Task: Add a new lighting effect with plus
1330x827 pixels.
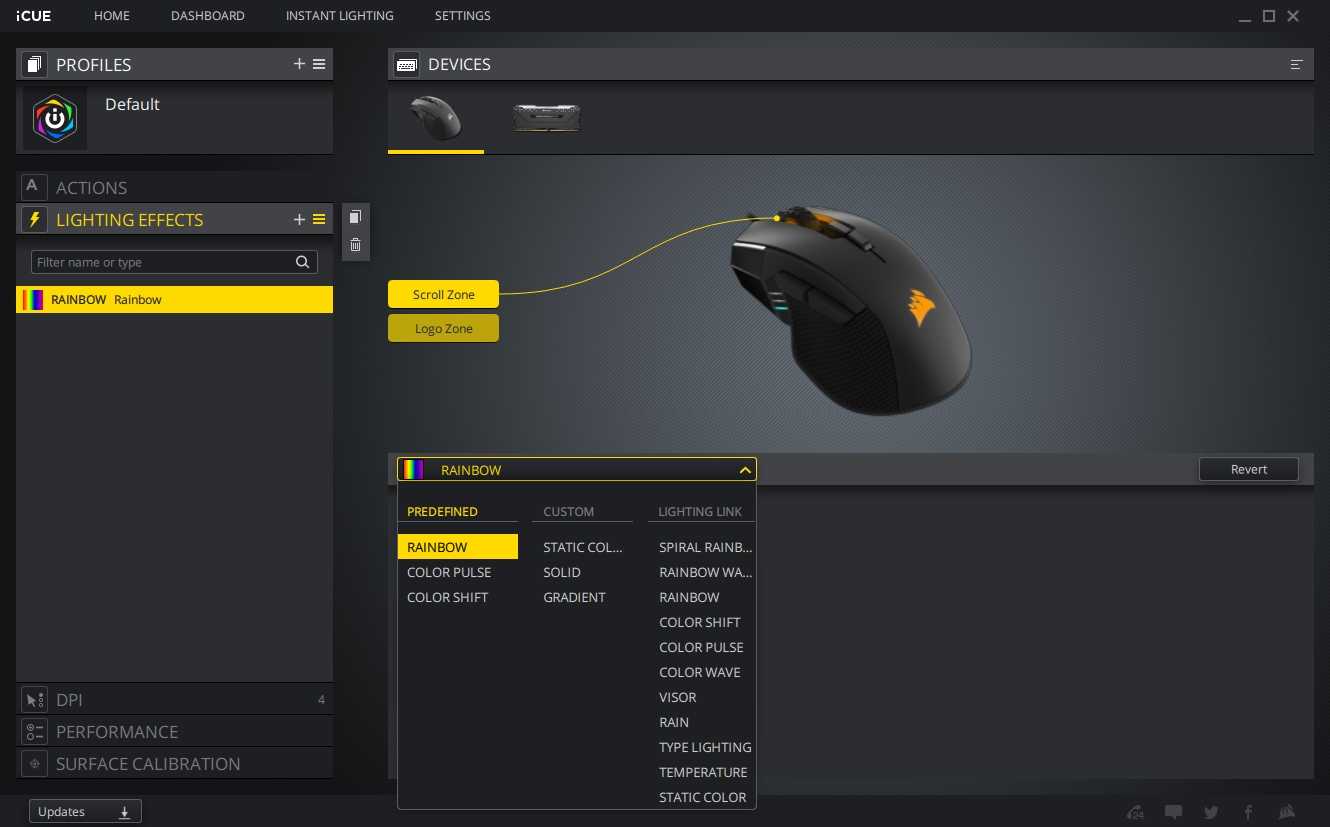Action: point(299,219)
